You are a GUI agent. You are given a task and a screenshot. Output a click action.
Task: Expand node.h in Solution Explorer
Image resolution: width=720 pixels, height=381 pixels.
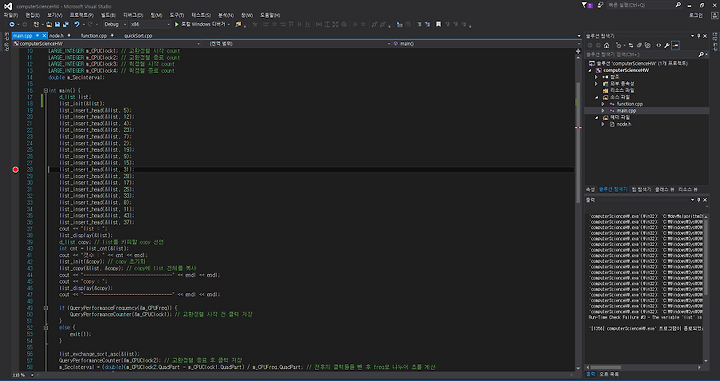(x=603, y=124)
